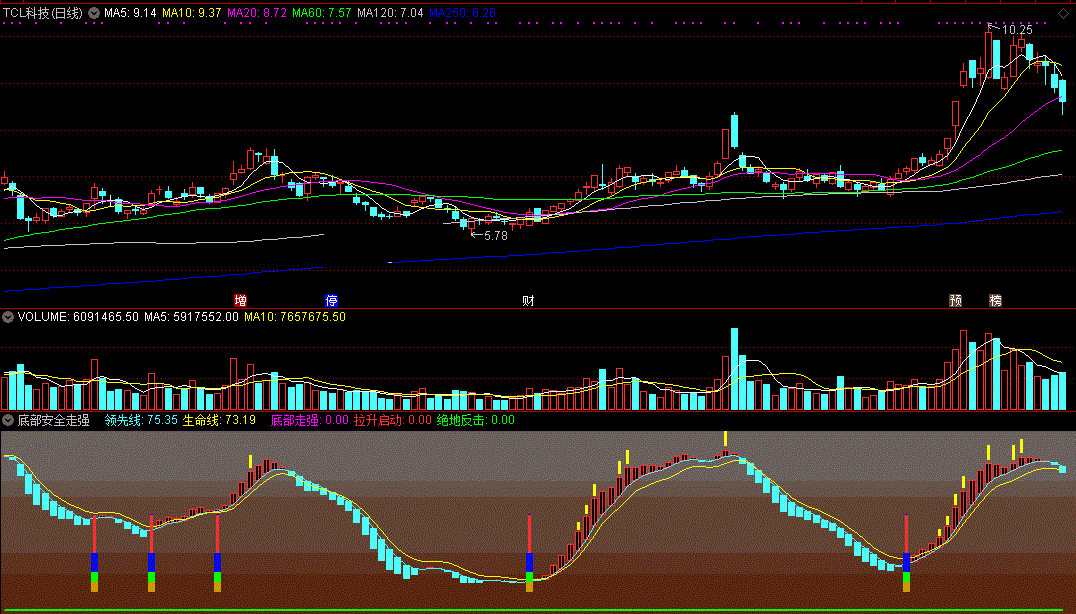Click the 5.78 low price annotation
This screenshot has height=614, width=1076.
click(x=495, y=235)
